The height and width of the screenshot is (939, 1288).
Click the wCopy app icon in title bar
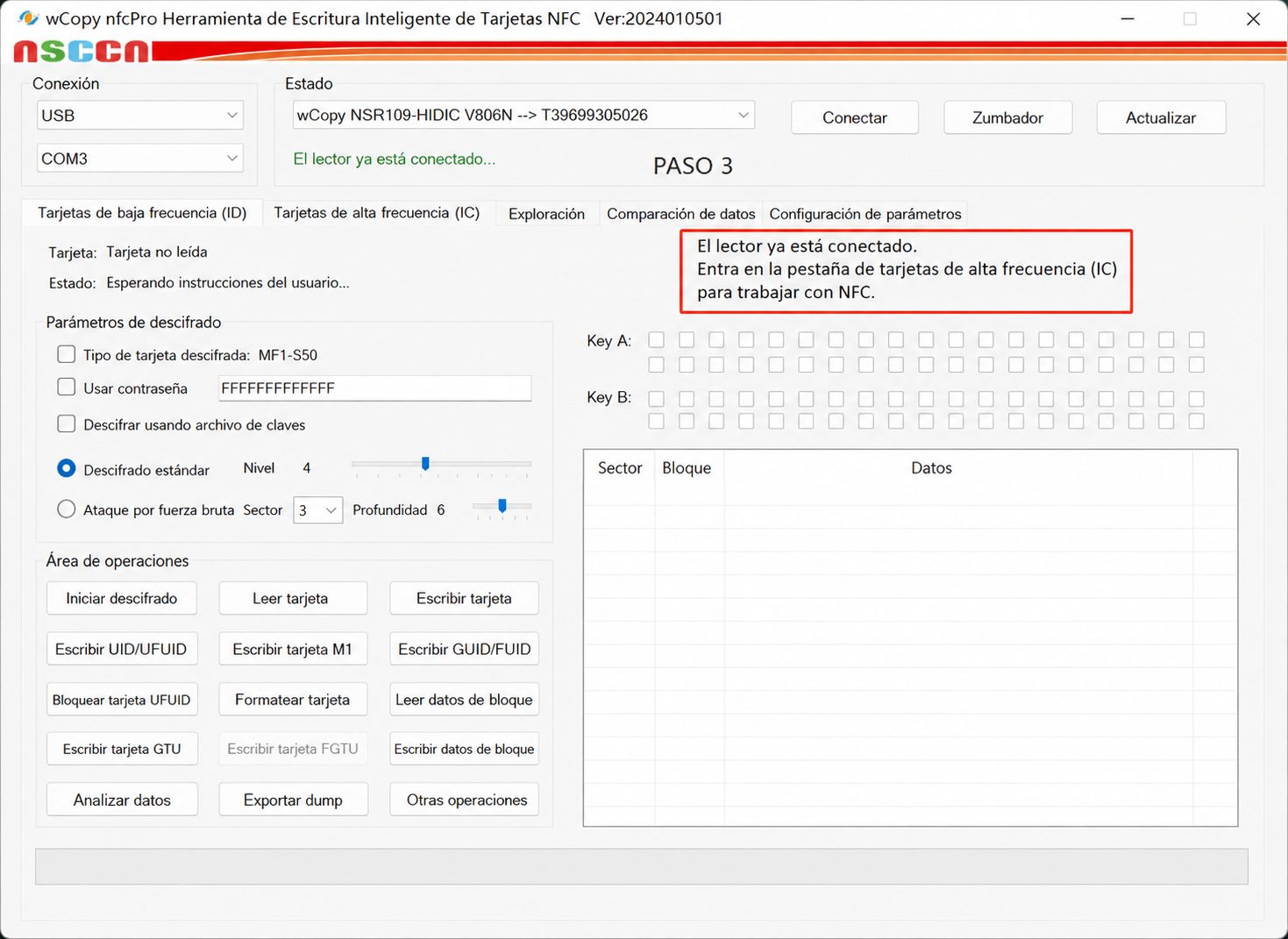tap(28, 18)
